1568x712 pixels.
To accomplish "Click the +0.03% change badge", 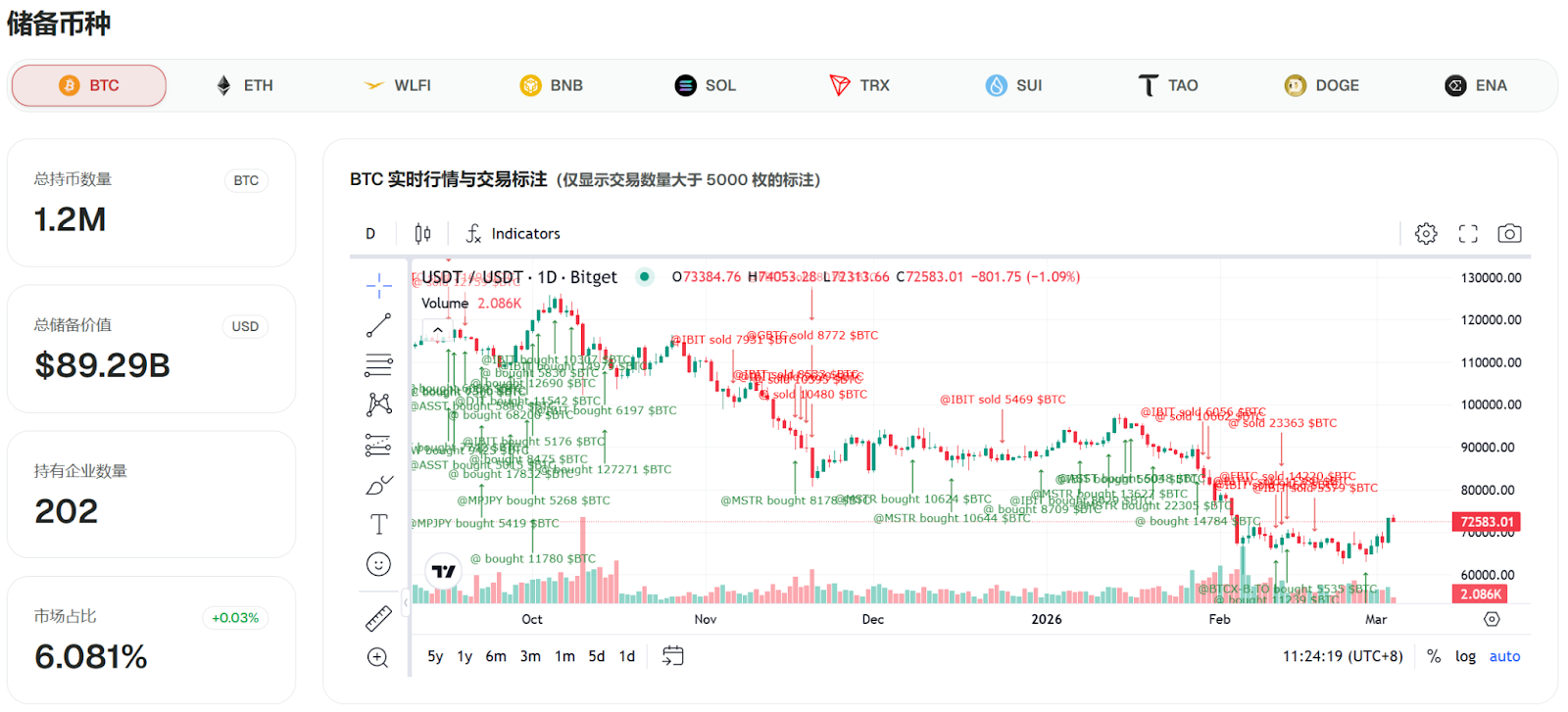I will [235, 617].
